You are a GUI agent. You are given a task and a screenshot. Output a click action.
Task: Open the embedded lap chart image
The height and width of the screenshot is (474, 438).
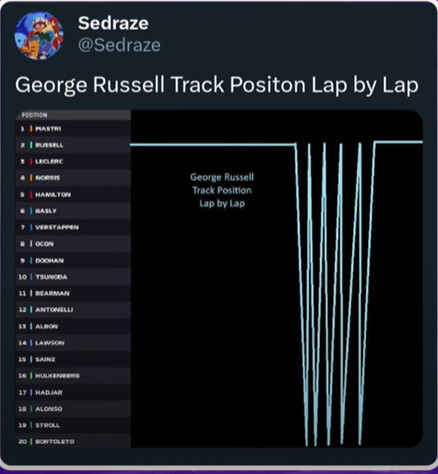tap(219, 279)
